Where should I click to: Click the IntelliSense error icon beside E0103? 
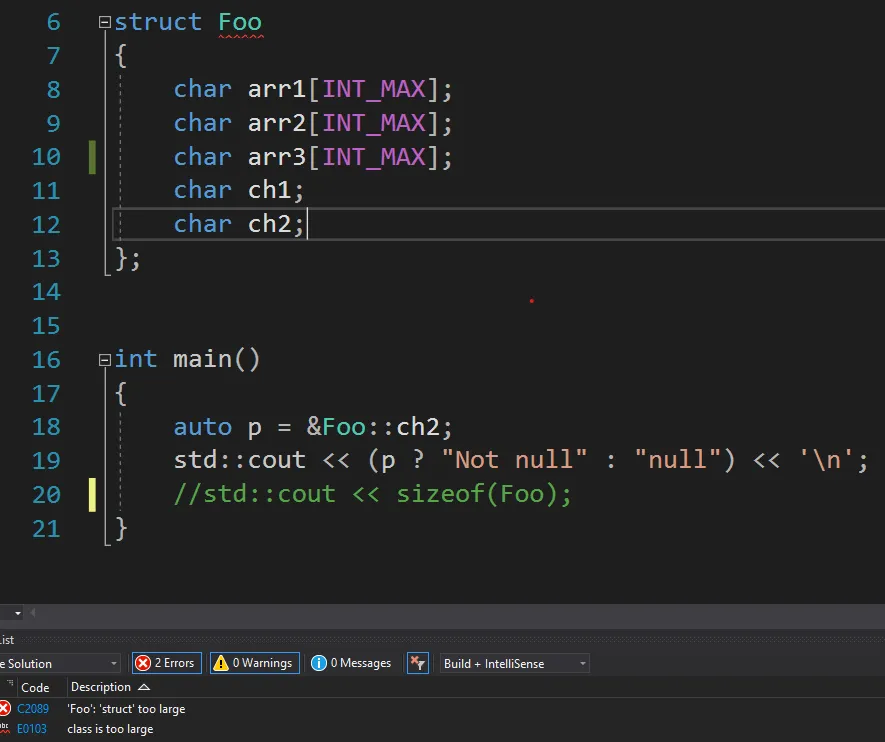5,728
